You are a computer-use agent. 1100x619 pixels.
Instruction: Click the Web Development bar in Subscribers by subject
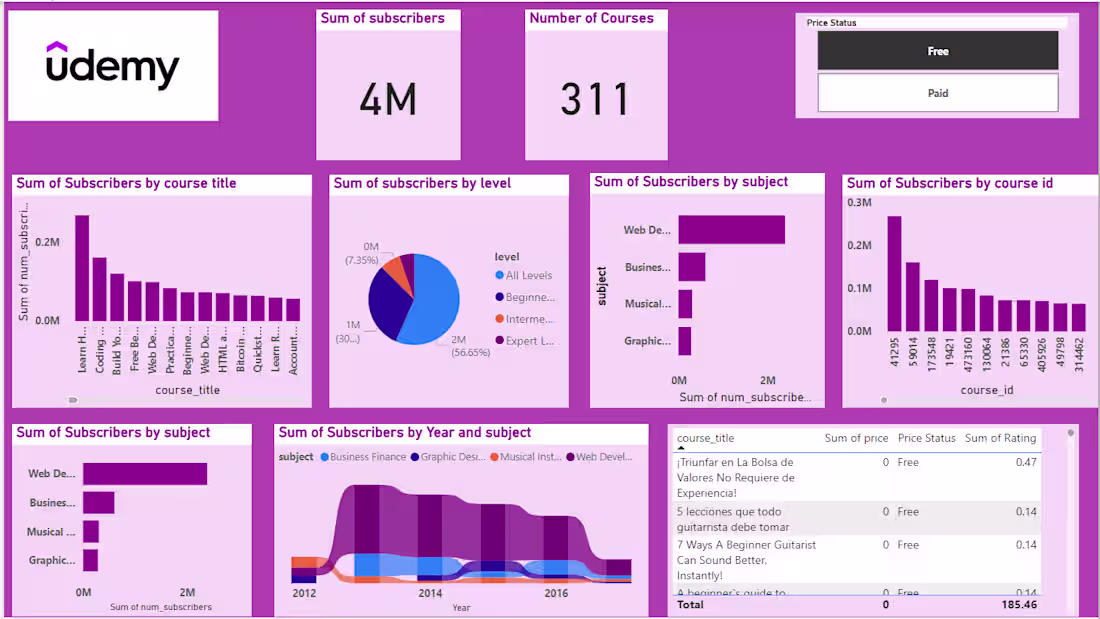(x=730, y=229)
